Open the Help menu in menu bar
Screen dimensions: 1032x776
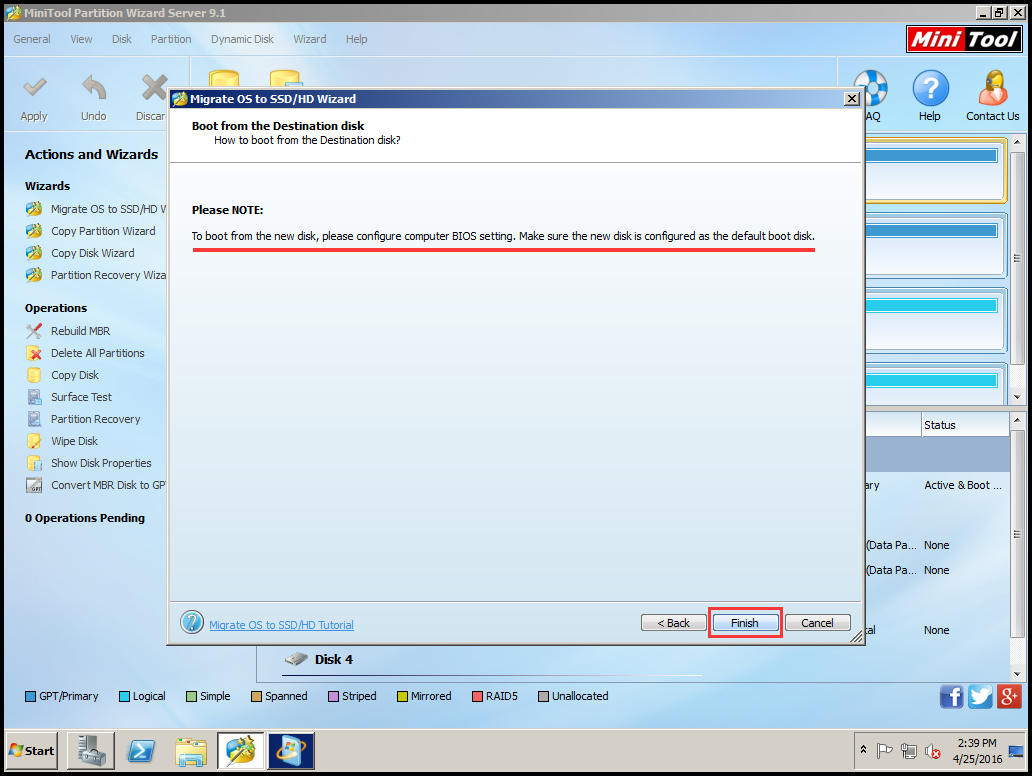point(357,39)
